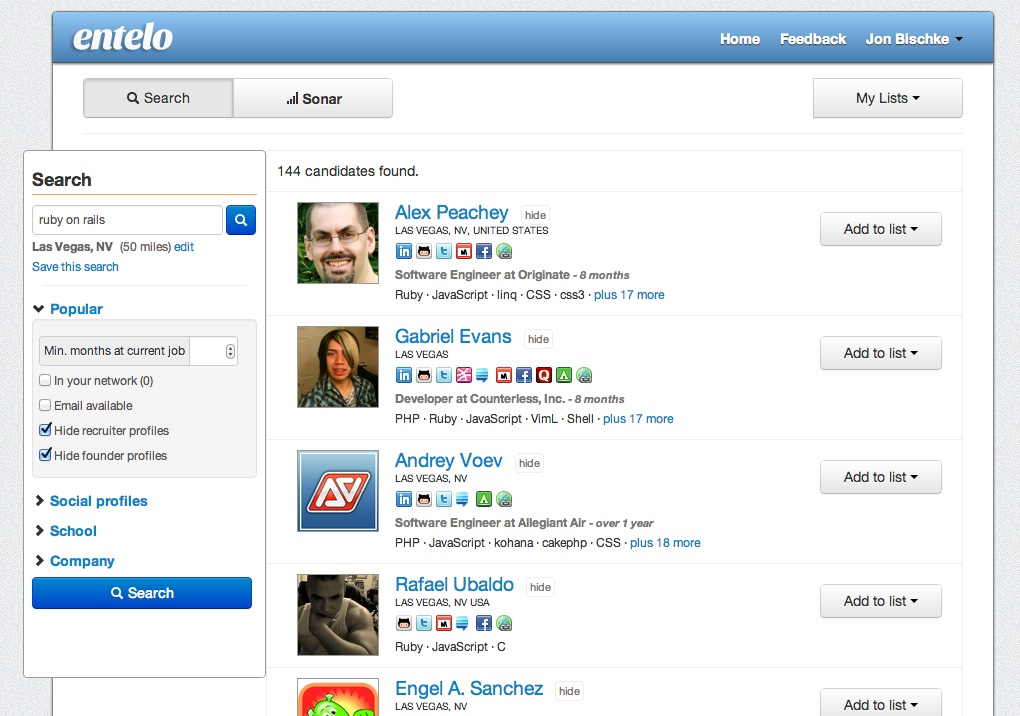This screenshot has width=1020, height=716.
Task: Open Gabriel Evans's Facebook icon
Action: tap(524, 375)
